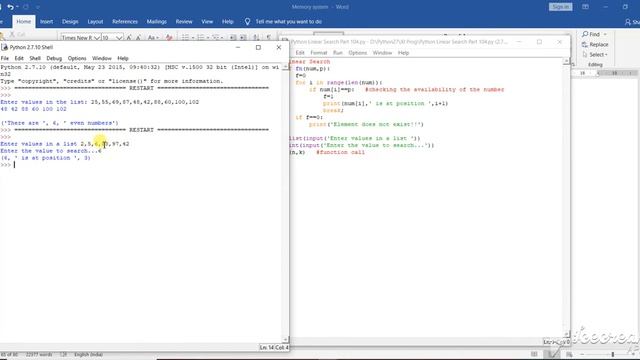Open the Review ribbon tab
The image size is (640, 360).
[x=184, y=22]
